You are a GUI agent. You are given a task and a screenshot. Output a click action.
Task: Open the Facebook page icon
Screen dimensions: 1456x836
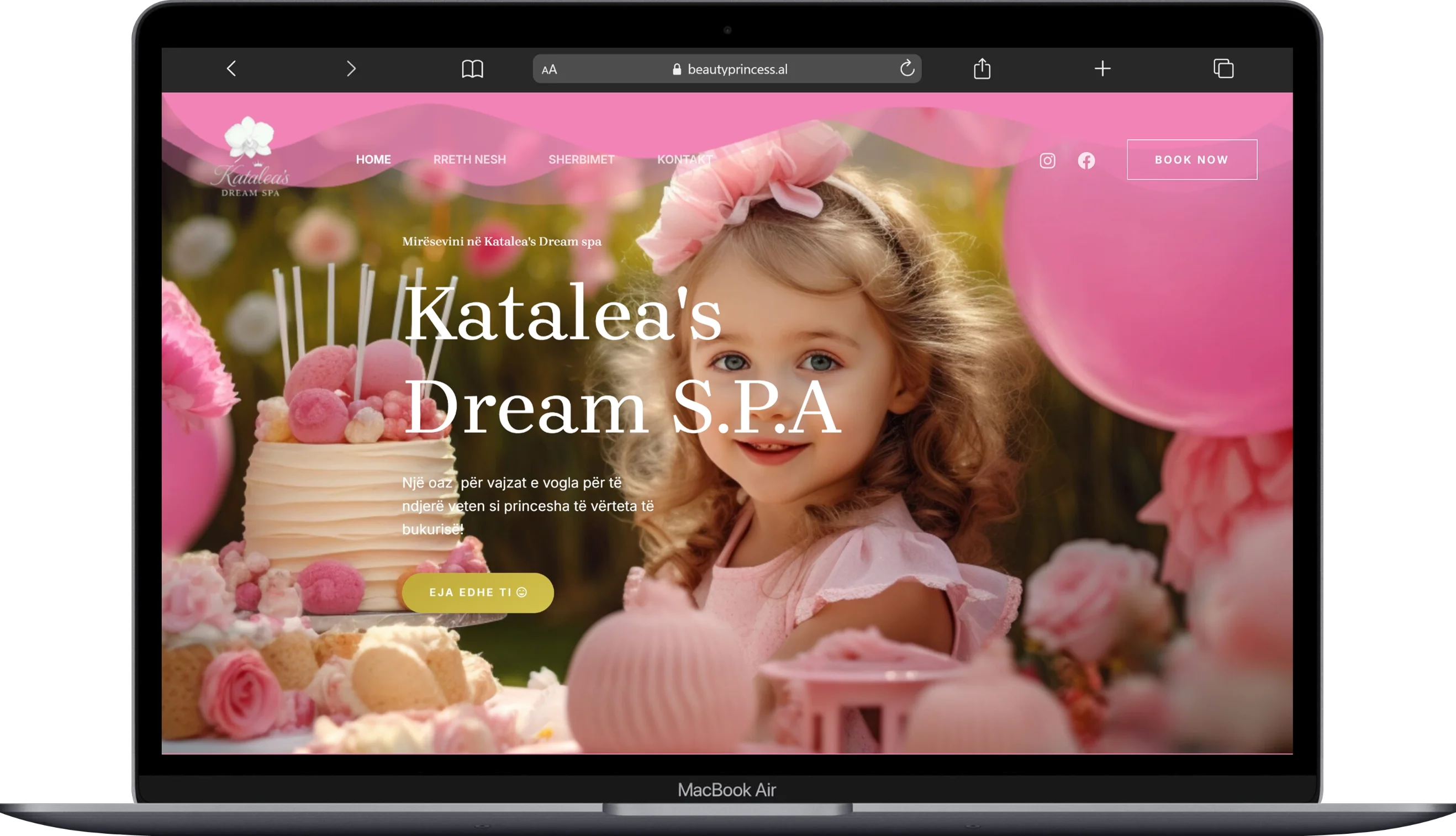[1086, 161]
